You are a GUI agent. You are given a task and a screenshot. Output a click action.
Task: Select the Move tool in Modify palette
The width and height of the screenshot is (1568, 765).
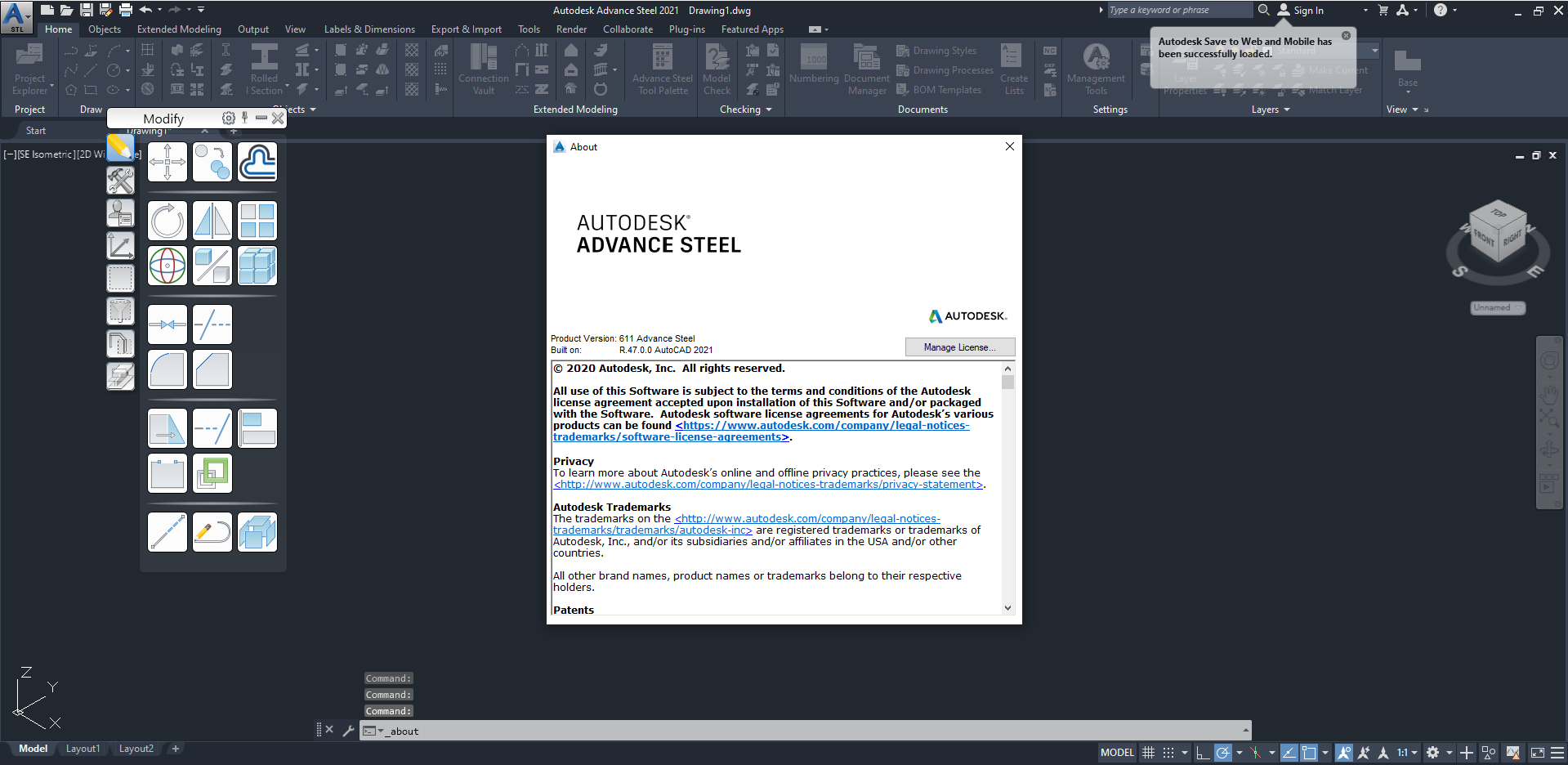[168, 162]
